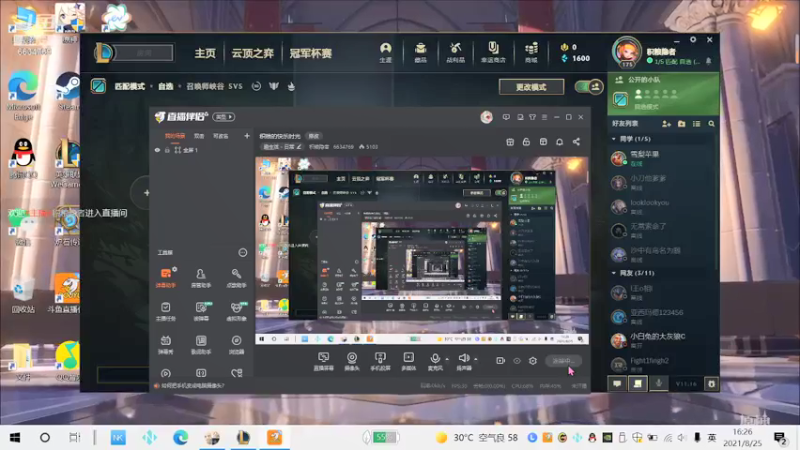
Task: Click the summoner avatar at level 175
Action: click(627, 52)
